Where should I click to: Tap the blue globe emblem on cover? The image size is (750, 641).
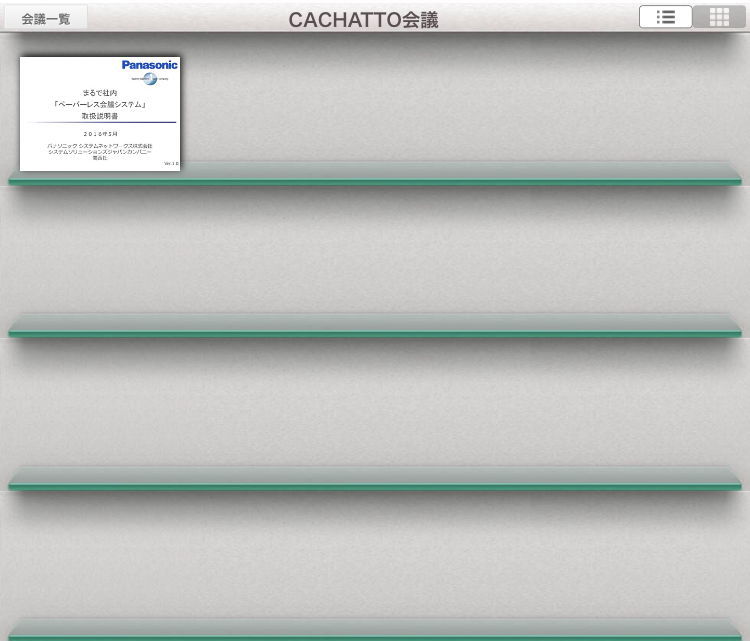(150, 78)
